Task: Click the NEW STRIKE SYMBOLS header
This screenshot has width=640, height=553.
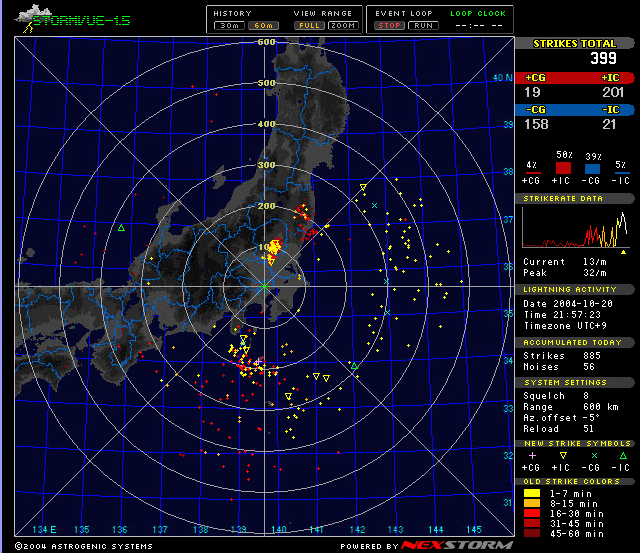Action: (577, 443)
